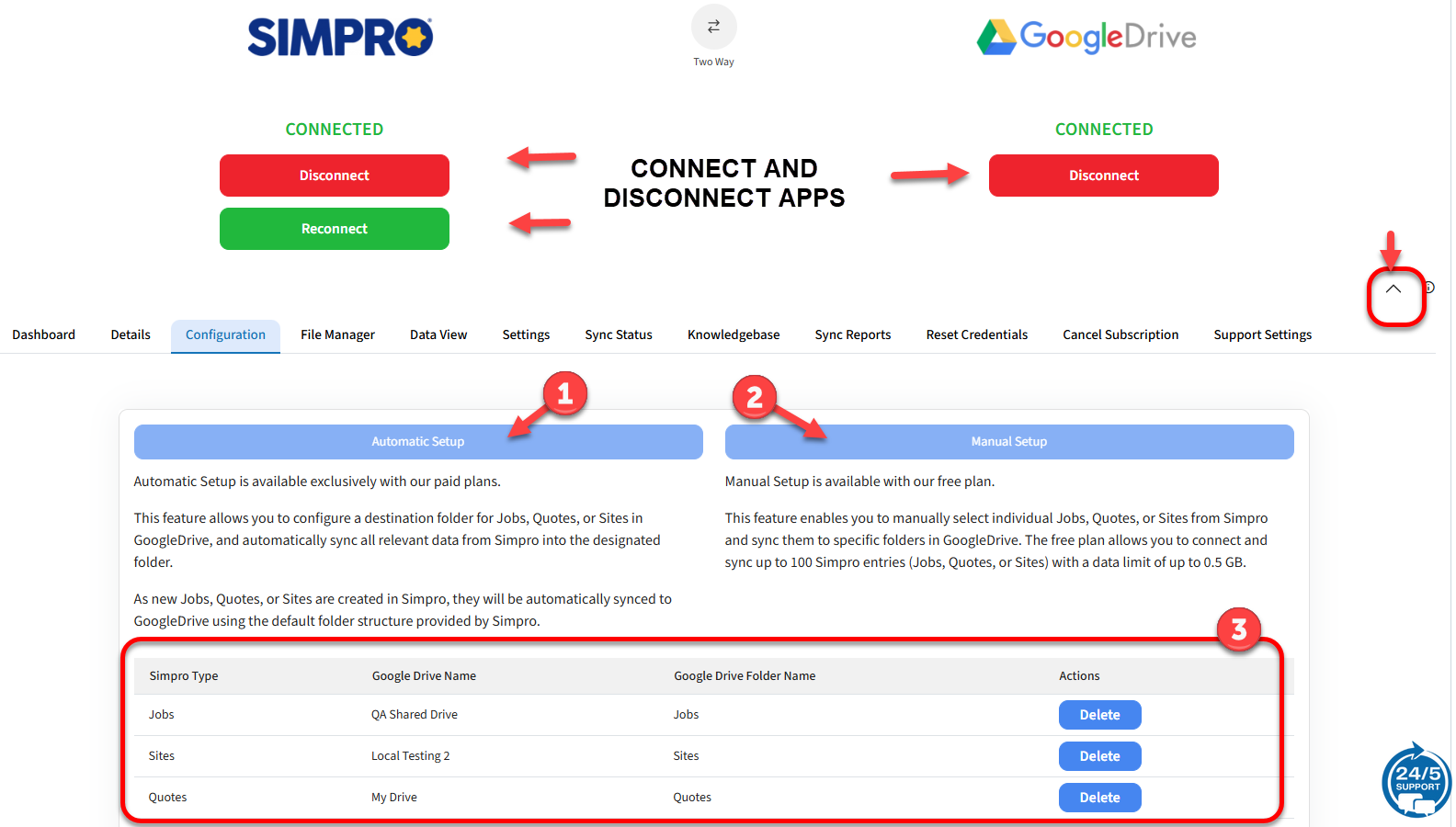Open the Details tab
Viewport: 1456px width, 827px height.
pos(131,335)
